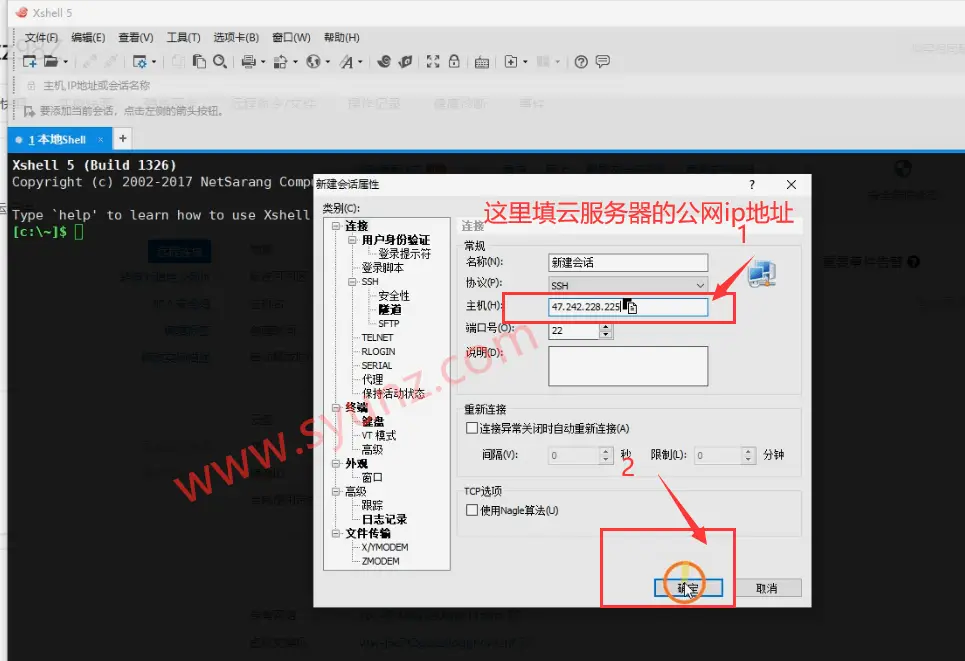Click the 取消 button
965x661 pixels.
[768, 587]
